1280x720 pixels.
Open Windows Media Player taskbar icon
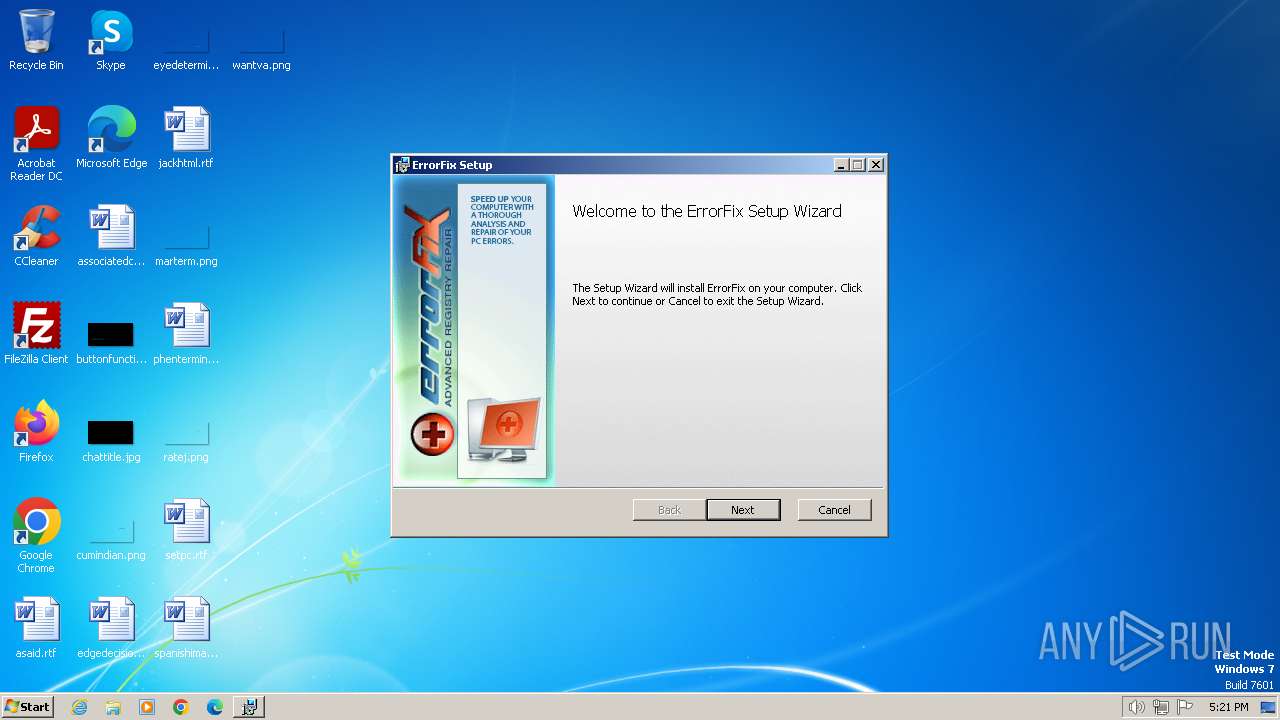tap(147, 707)
